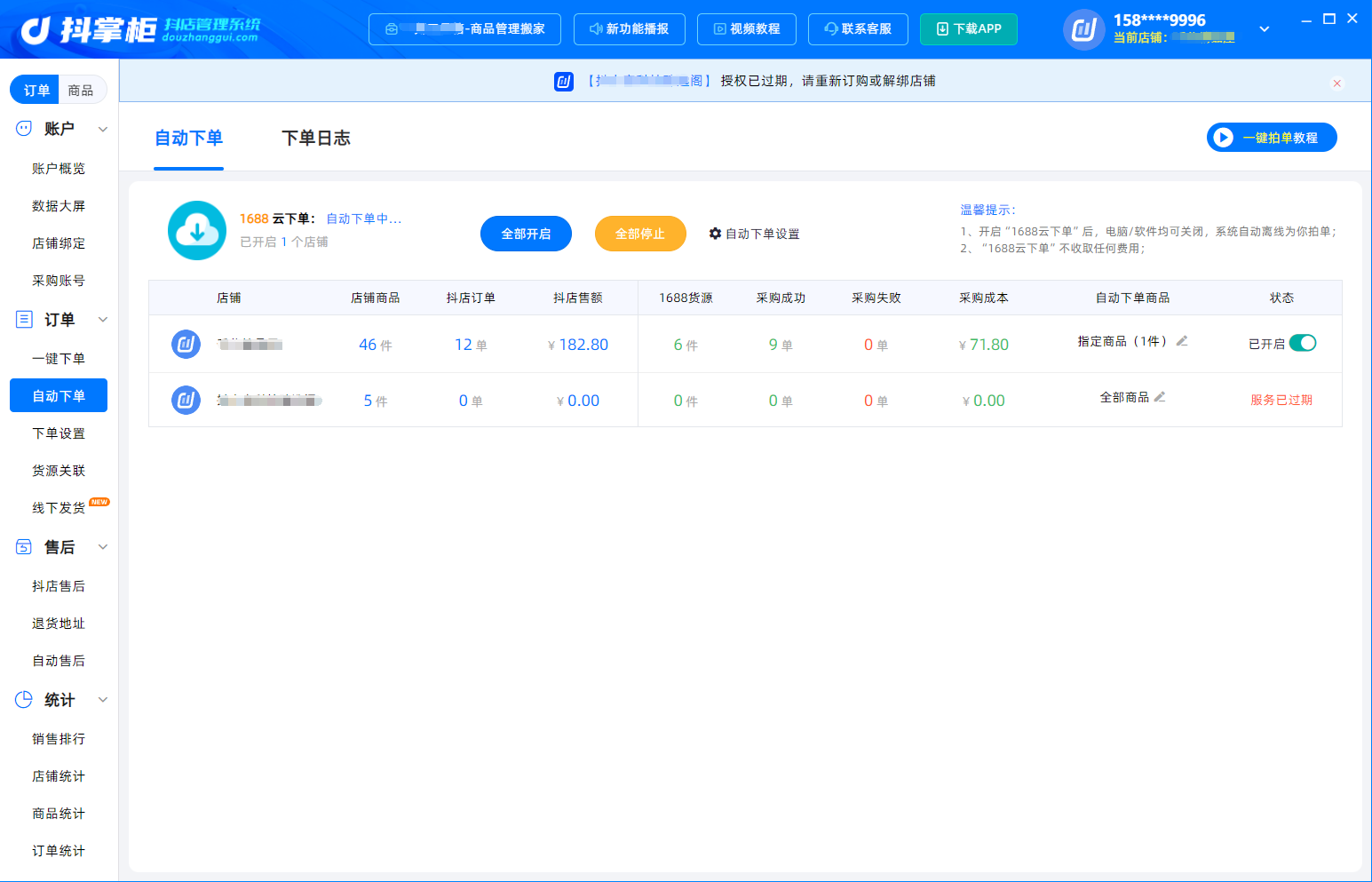
Task: Open 订单统计 in the sidebar
Action: click(59, 851)
